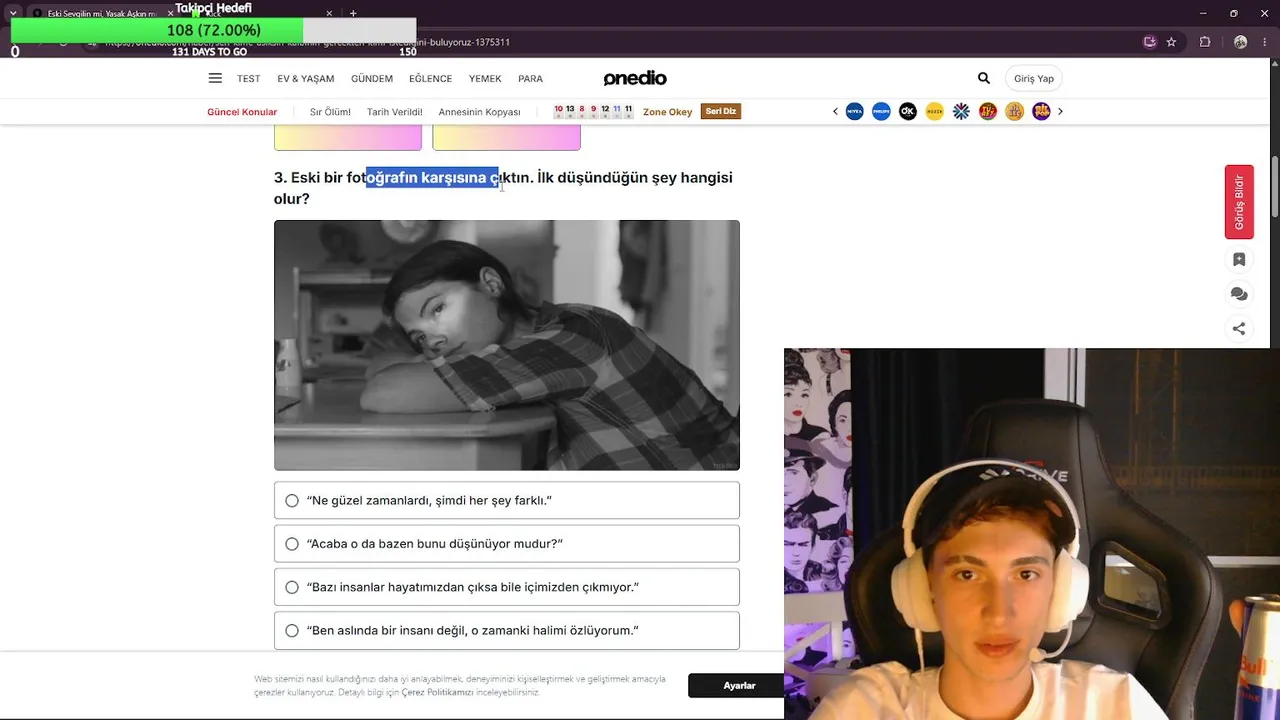Open the site search magnifier
The width and height of the screenshot is (1280, 720).
[x=984, y=78]
